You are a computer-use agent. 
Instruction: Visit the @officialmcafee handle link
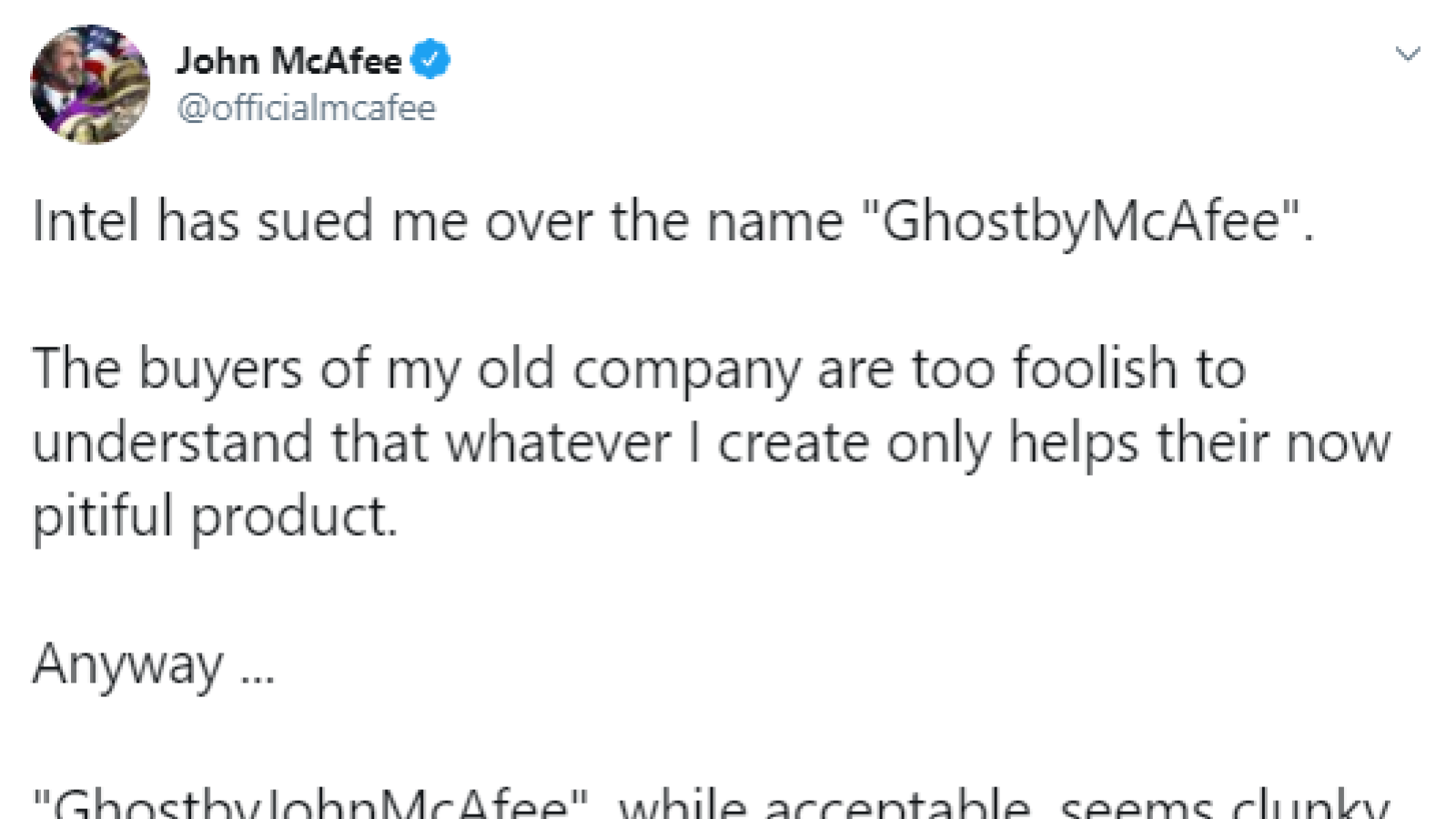307,107
